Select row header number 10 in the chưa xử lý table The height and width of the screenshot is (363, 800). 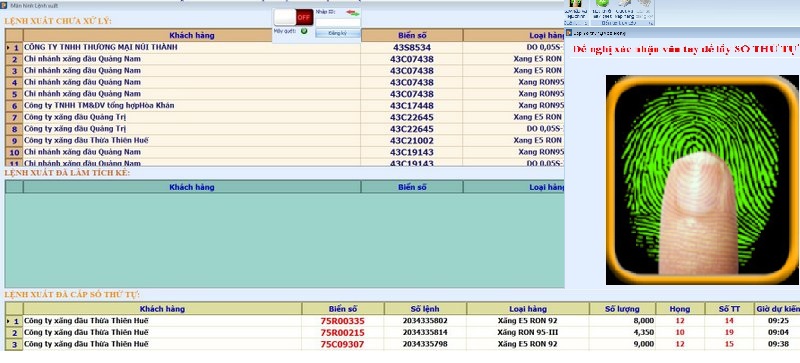click(14, 152)
